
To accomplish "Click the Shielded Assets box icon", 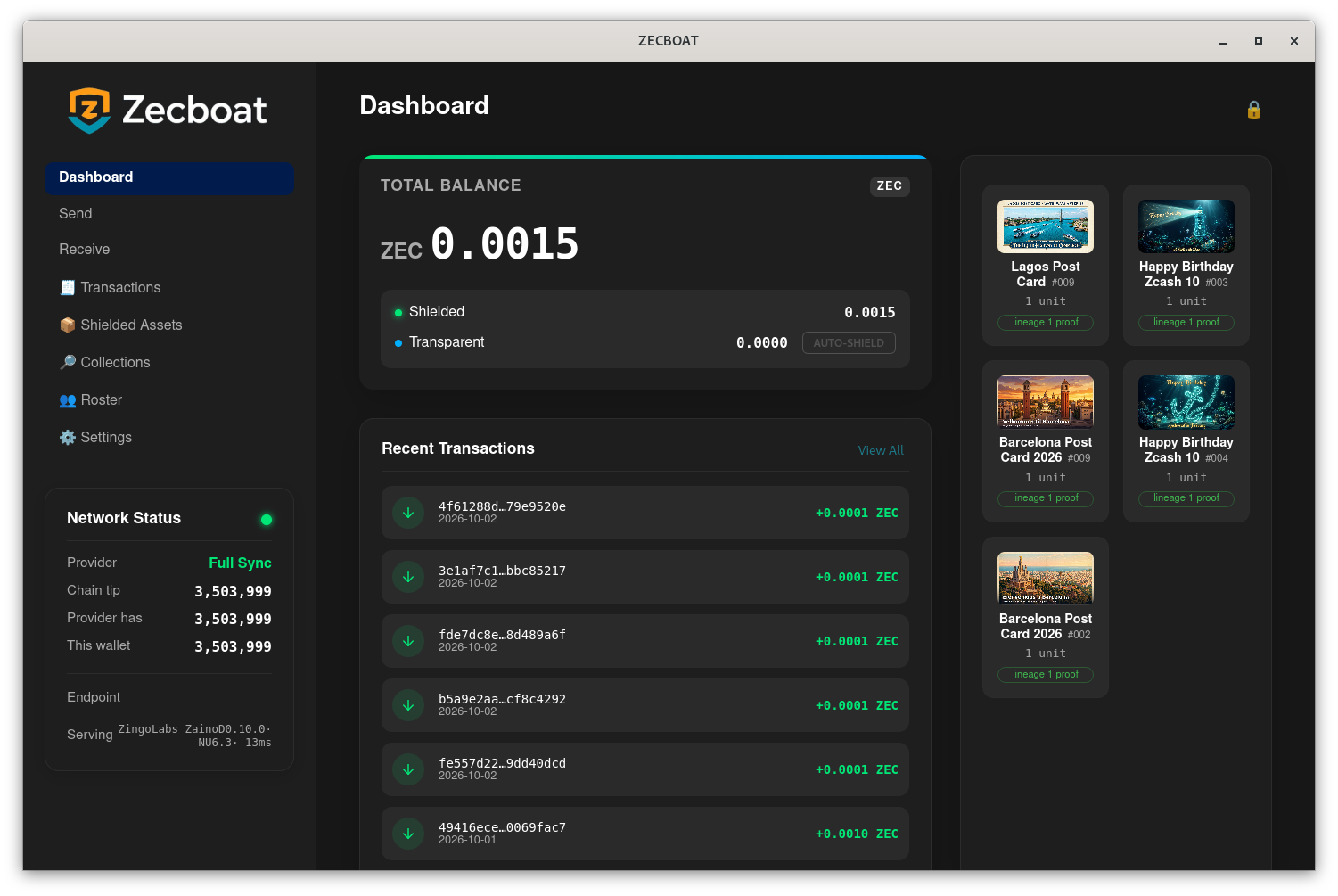I will pyautogui.click(x=67, y=325).
